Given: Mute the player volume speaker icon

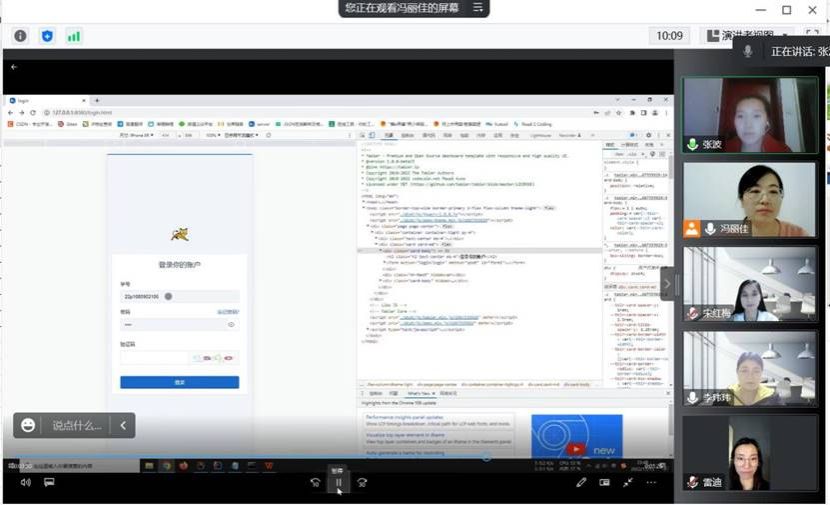Looking at the screenshot, I should (x=25, y=482).
